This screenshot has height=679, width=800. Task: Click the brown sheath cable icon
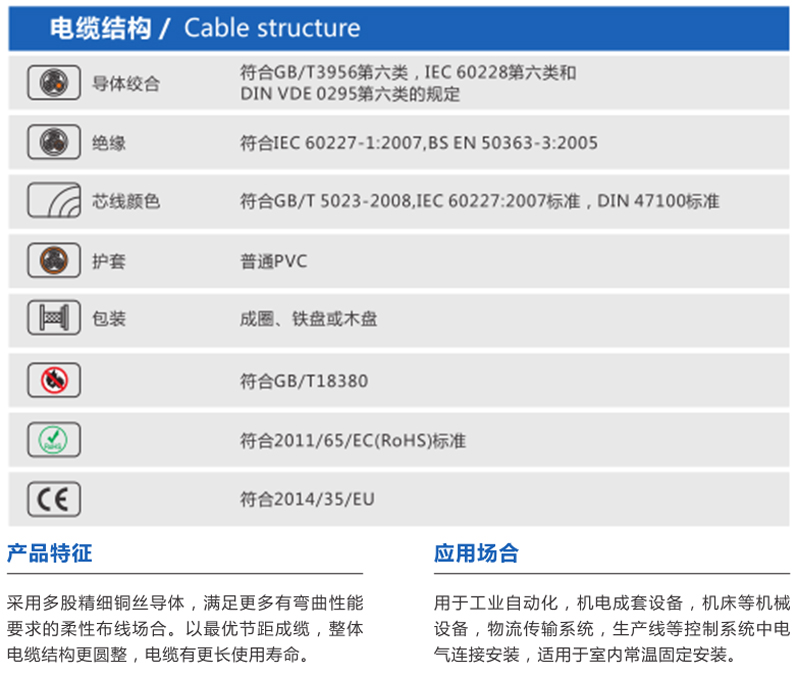53,261
